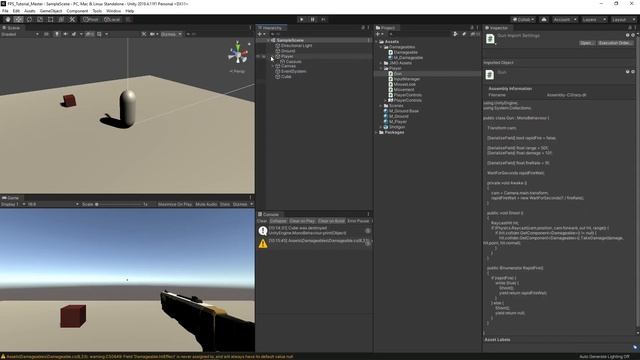The height and width of the screenshot is (360, 640).
Task: Open the cloud Services icon
Action: coord(544,20)
